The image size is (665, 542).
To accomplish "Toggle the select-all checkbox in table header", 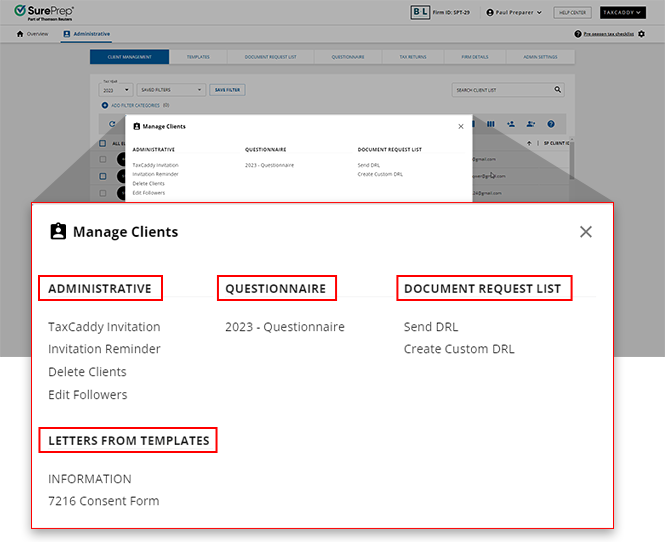I will (x=103, y=143).
